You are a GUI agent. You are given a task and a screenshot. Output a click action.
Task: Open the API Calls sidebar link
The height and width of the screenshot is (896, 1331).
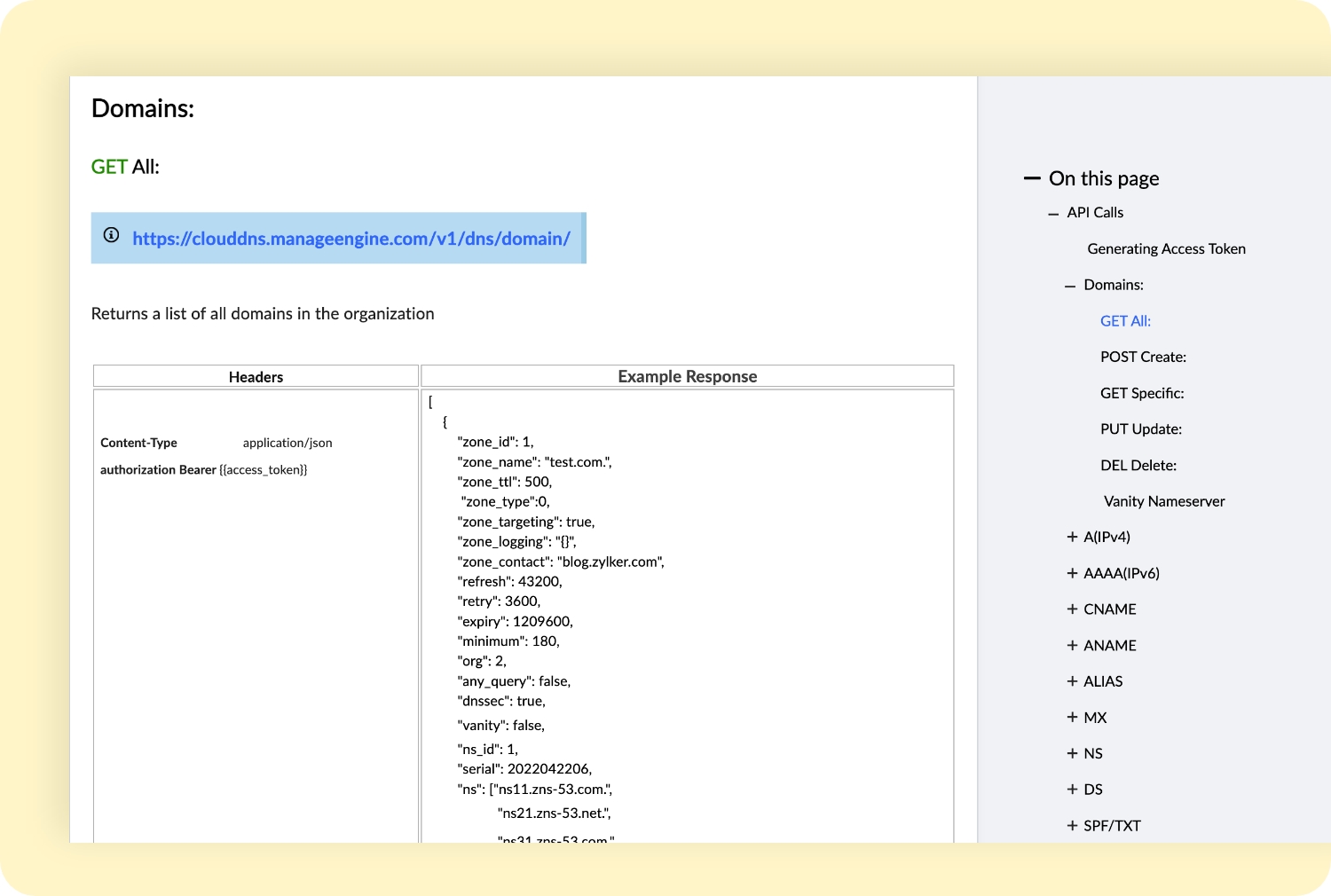point(1095,213)
